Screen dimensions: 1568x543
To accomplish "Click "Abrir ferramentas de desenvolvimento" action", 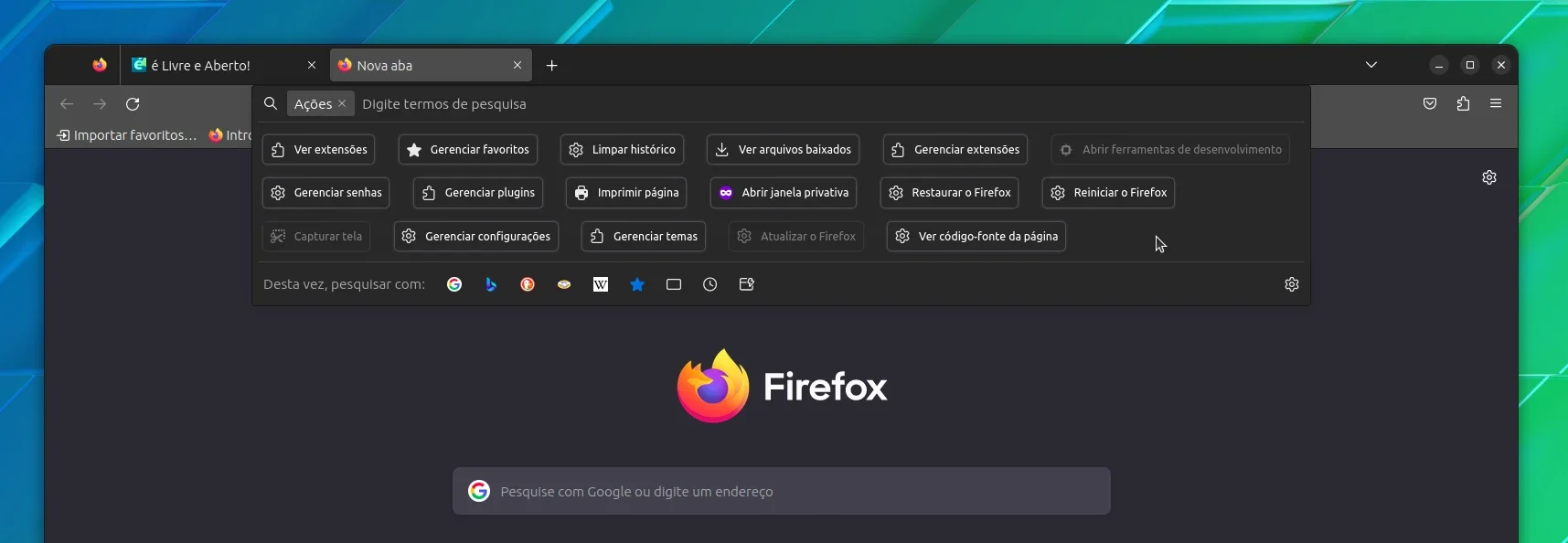I will 1170,150.
